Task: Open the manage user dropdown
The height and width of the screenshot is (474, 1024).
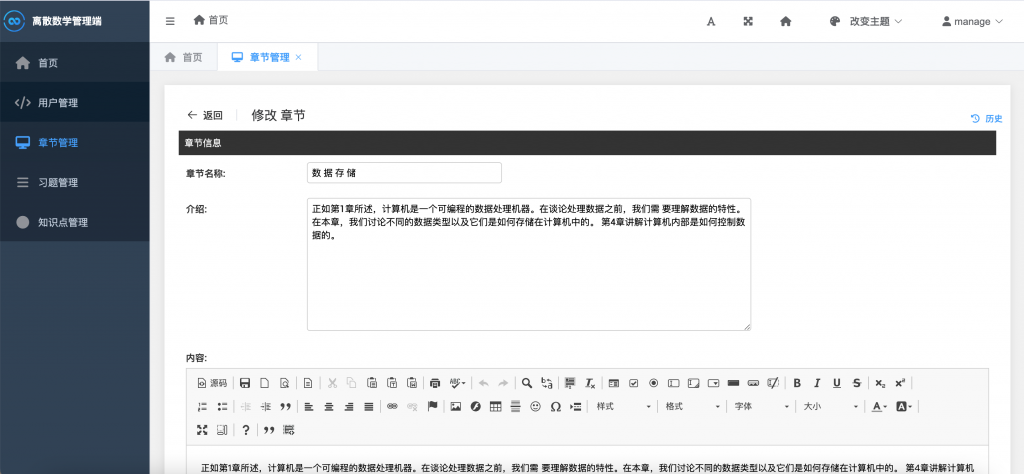Action: [x=972, y=21]
